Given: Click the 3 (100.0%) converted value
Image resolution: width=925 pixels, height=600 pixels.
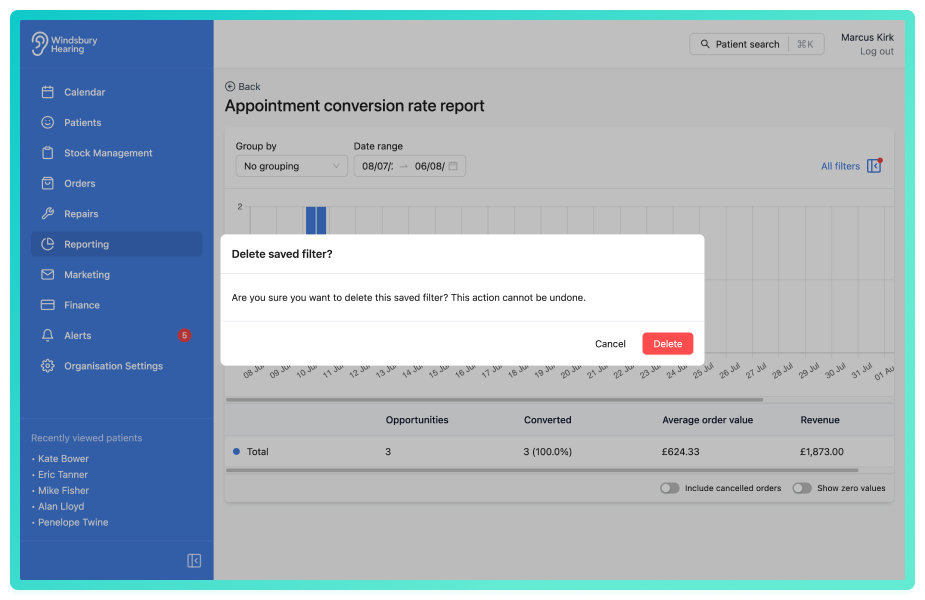Looking at the screenshot, I should click(x=547, y=451).
